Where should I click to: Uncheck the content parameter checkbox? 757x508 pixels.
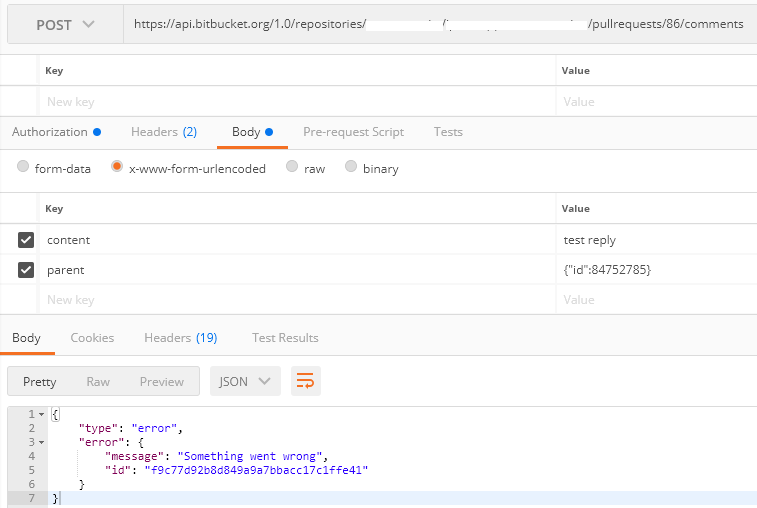(x=26, y=240)
